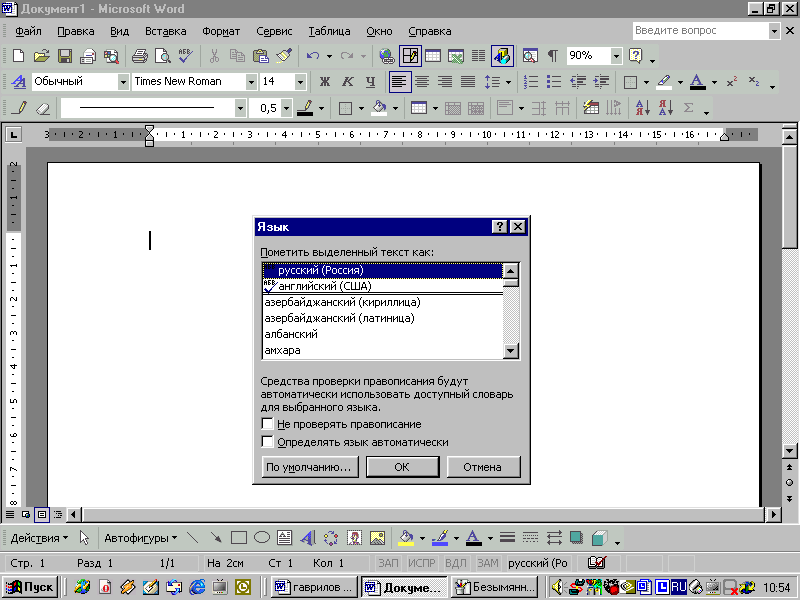This screenshot has height=600, width=800.
Task: Click the AutoSum sigma icon
Action: pos(688,108)
